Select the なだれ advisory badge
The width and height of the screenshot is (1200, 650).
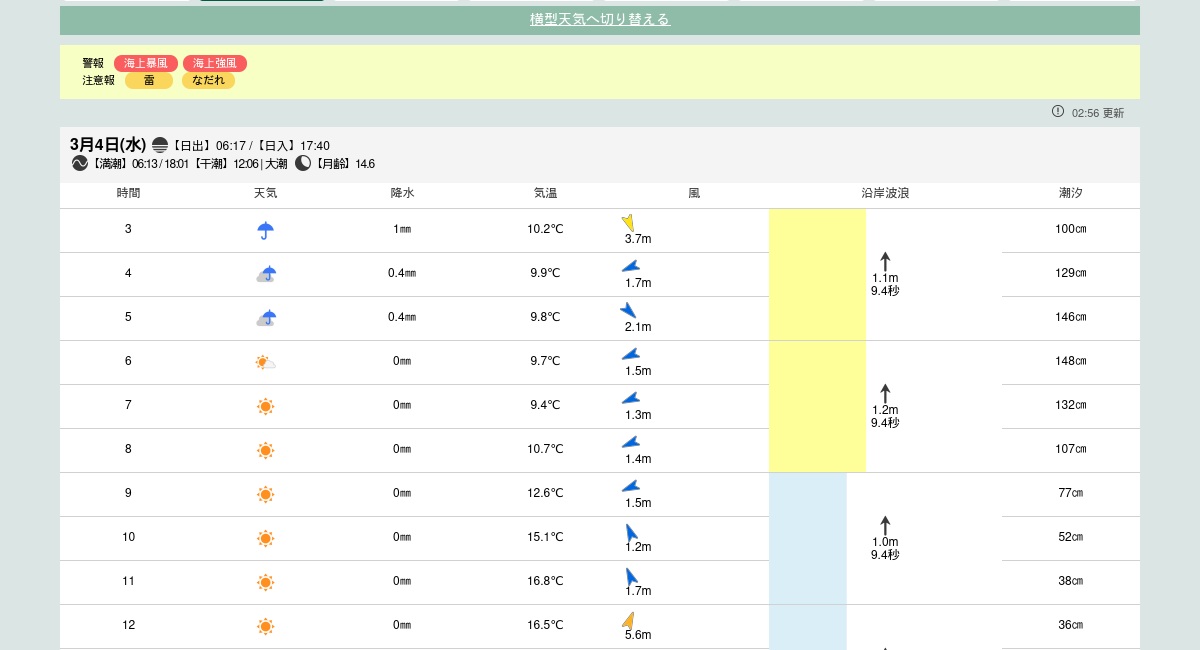pyautogui.click(x=208, y=80)
